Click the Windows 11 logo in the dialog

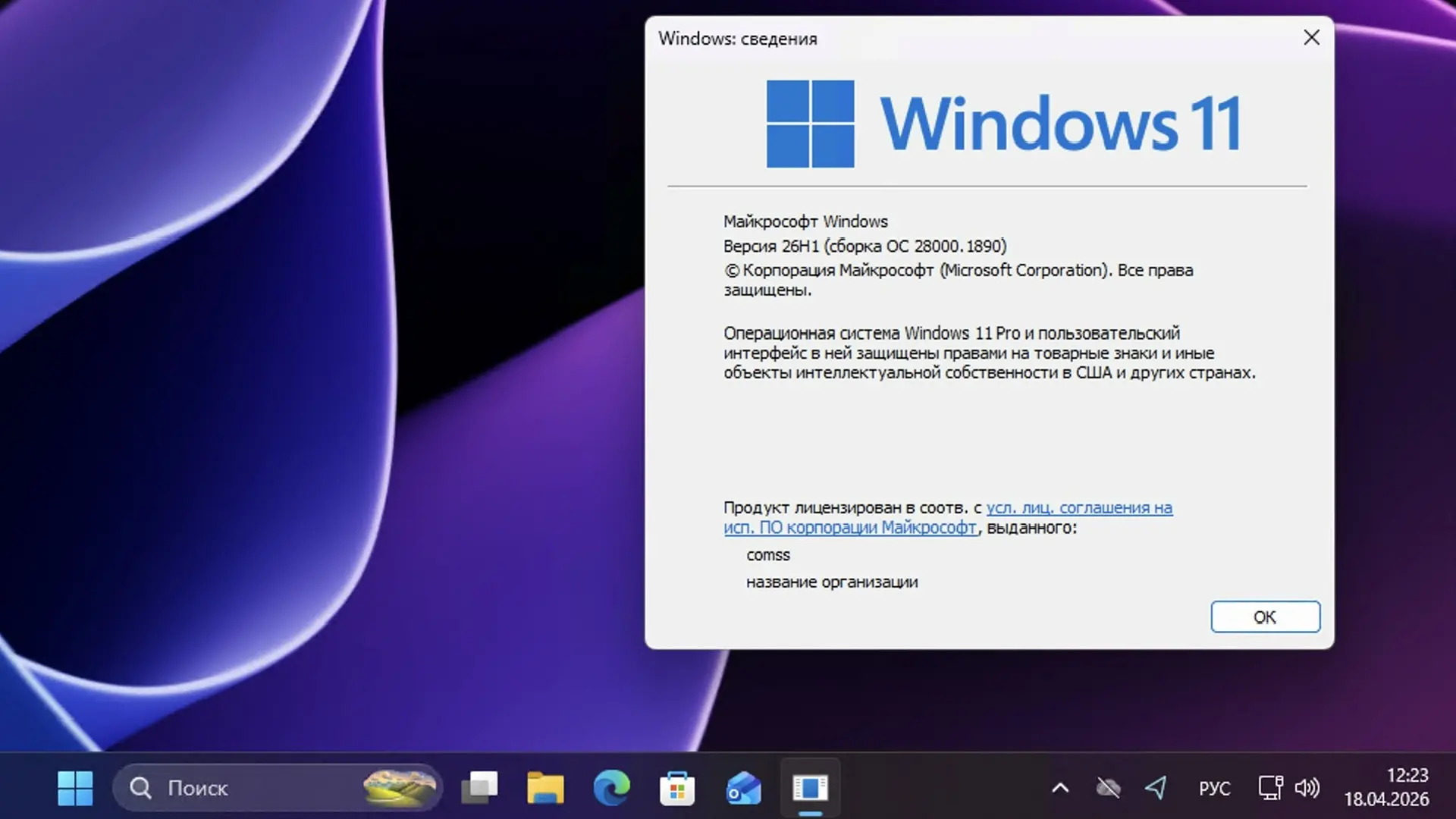point(1003,124)
